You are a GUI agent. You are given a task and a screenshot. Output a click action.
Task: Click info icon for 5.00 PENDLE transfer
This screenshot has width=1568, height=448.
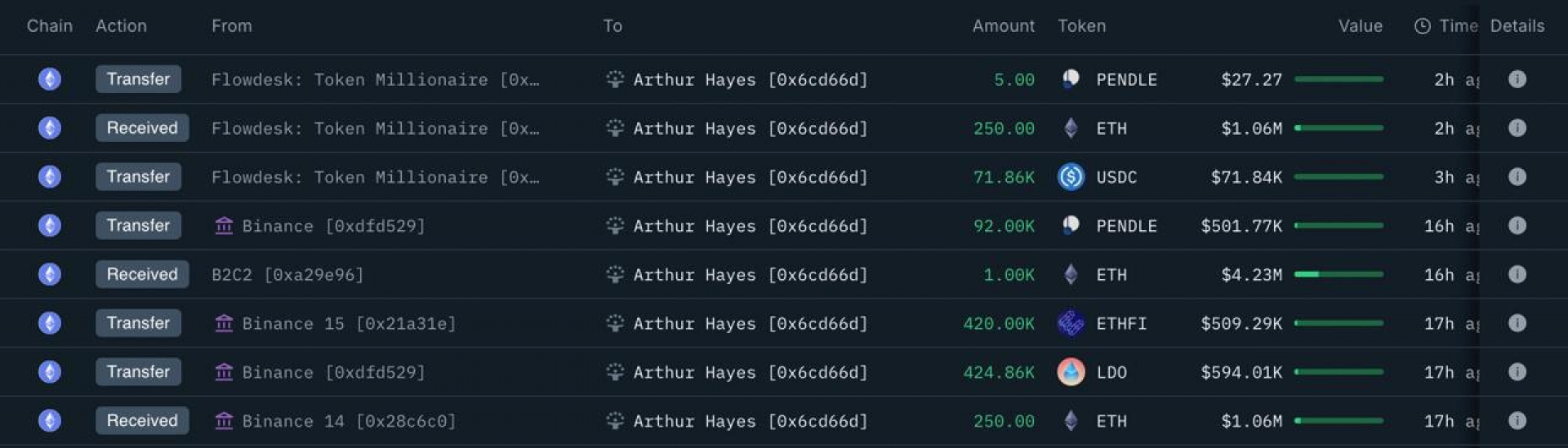click(1517, 79)
